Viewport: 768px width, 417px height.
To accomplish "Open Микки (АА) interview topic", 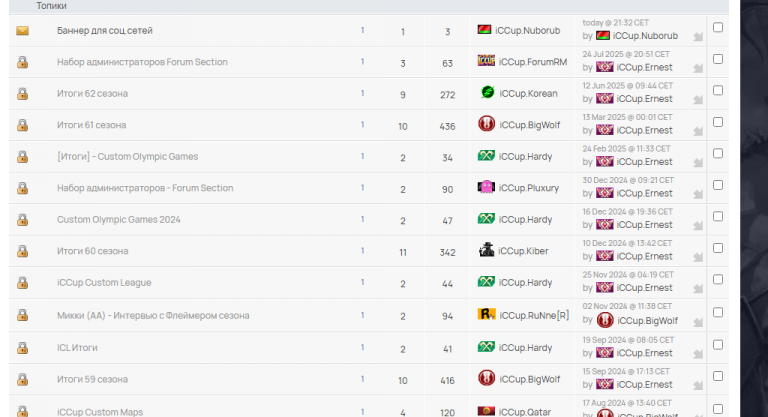I will click(x=153, y=316).
